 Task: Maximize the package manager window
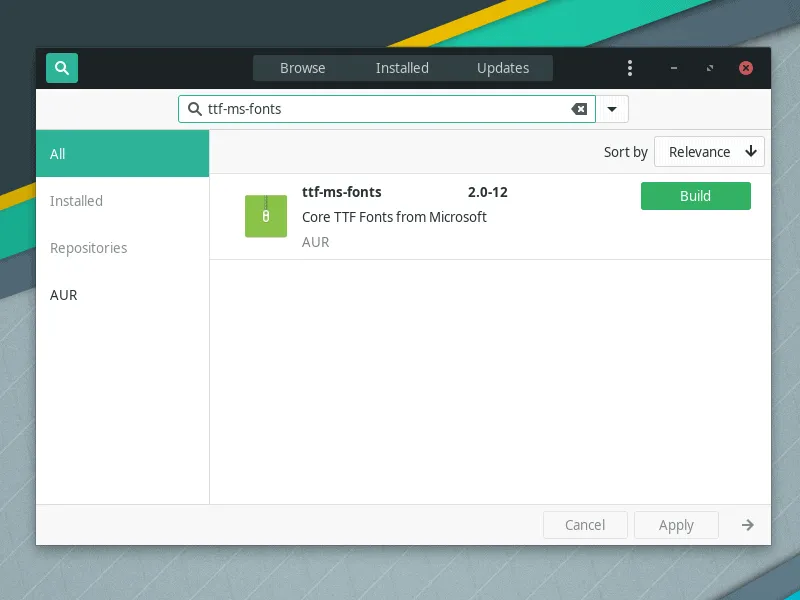coord(710,68)
